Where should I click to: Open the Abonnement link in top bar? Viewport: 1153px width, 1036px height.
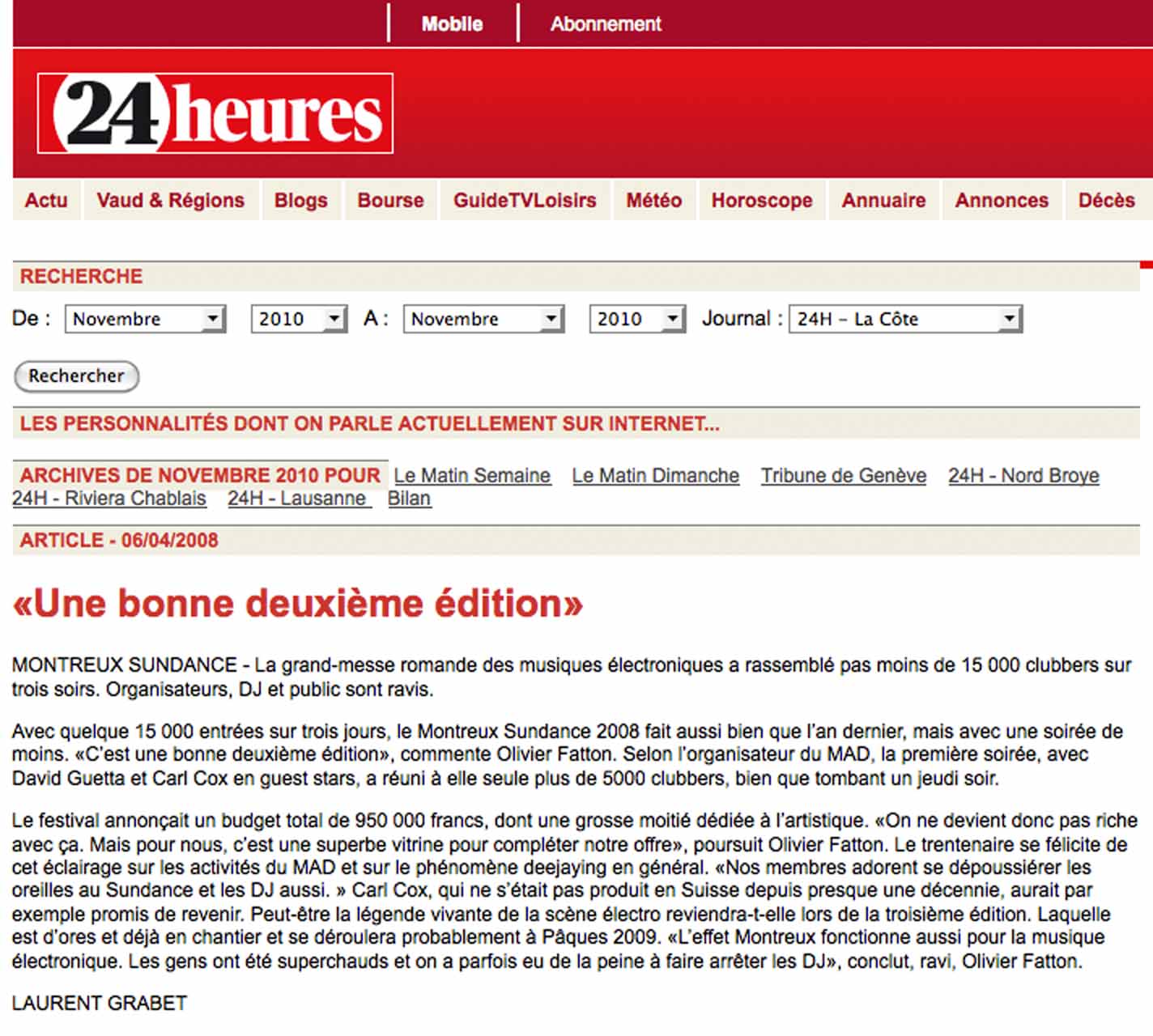(x=606, y=24)
